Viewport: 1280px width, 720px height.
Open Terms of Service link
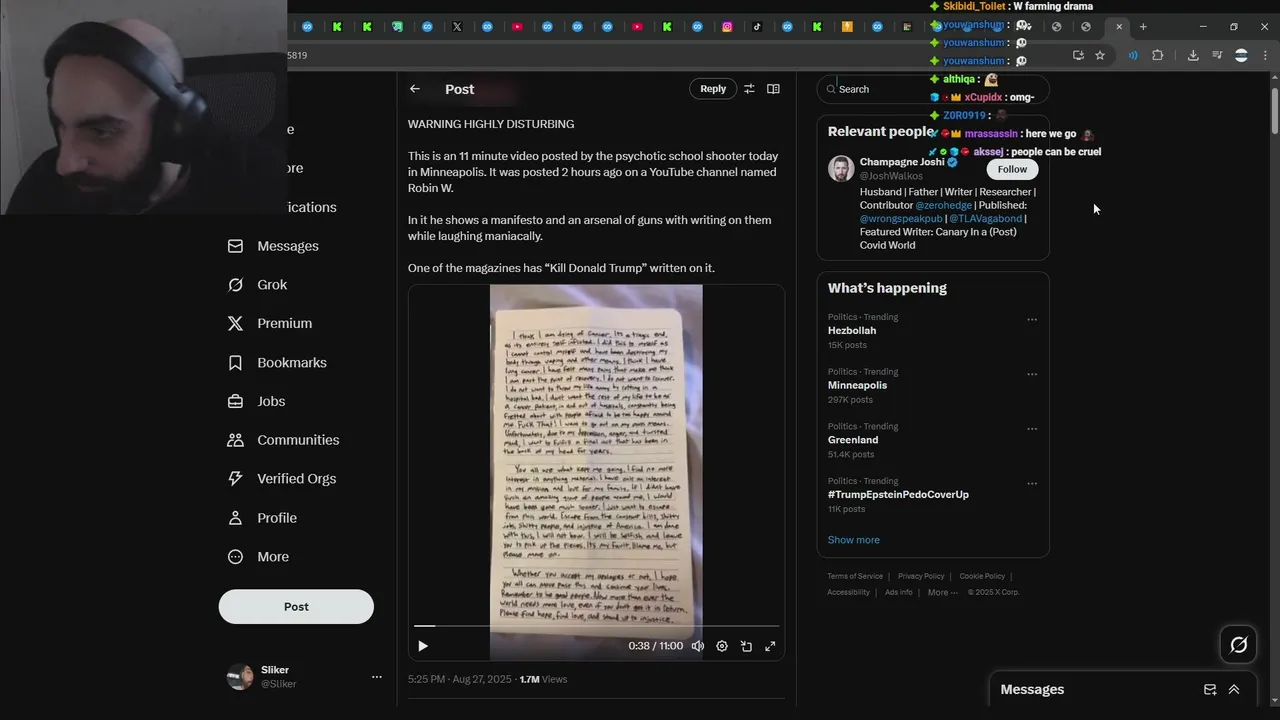tap(855, 576)
